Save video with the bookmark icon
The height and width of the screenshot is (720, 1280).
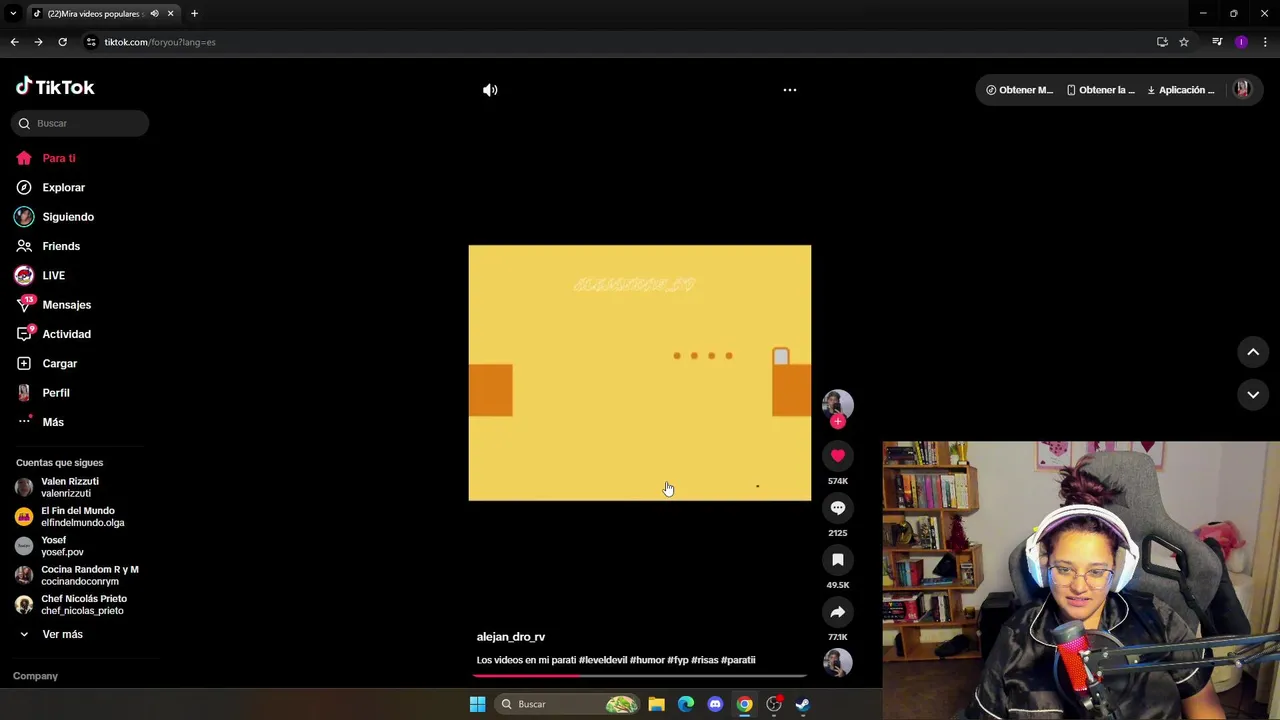click(x=838, y=560)
